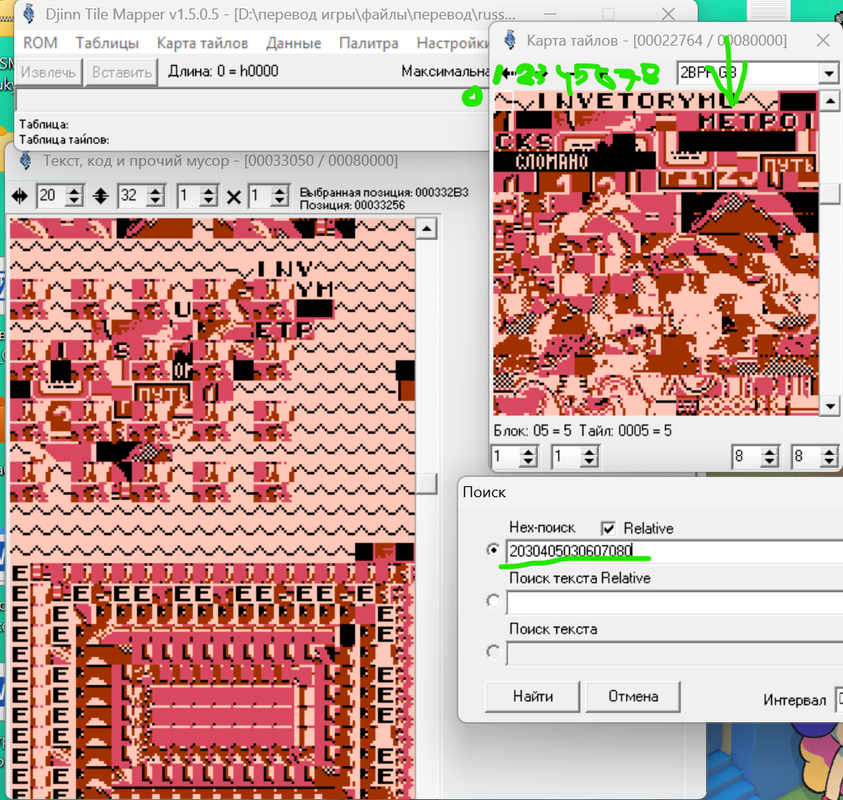Click the Вставить button
The width and height of the screenshot is (843, 800).
click(x=122, y=72)
